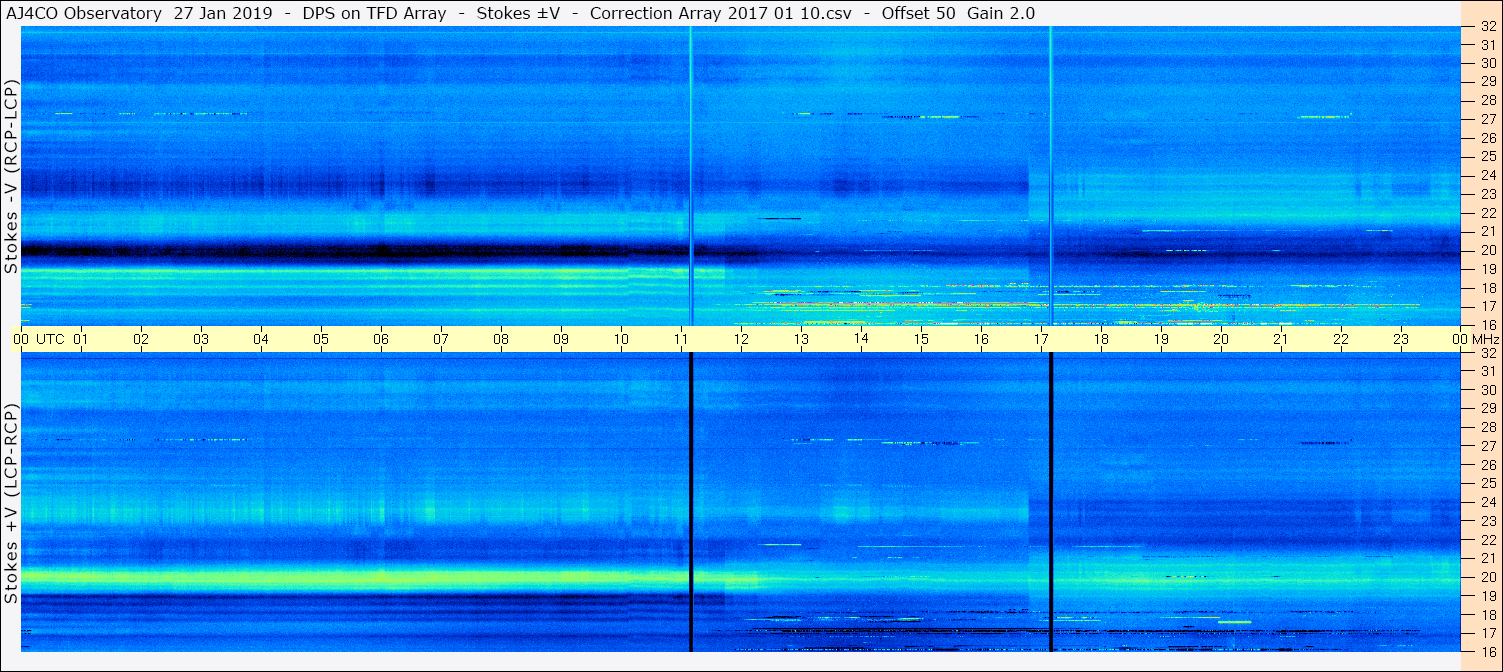This screenshot has width=1503, height=672.
Task: Click the 24 MHz tick in the Stokes -V panel
Action: click(x=1487, y=175)
